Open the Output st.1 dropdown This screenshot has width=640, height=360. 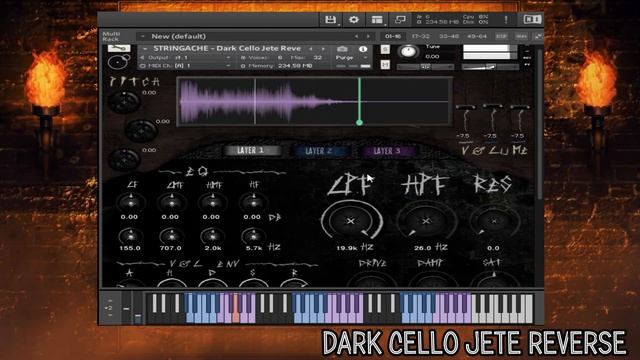pos(186,58)
